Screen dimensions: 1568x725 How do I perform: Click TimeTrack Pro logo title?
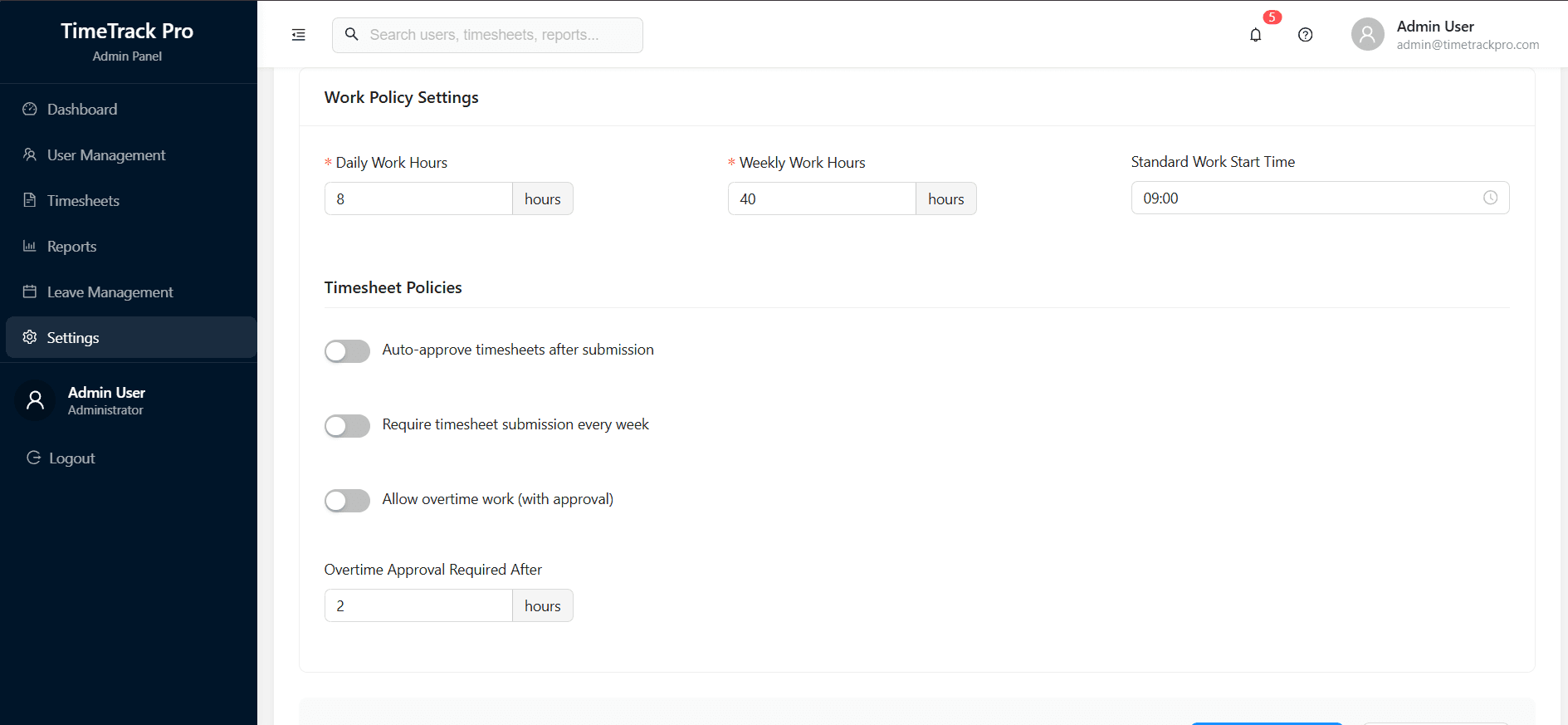[x=127, y=31]
